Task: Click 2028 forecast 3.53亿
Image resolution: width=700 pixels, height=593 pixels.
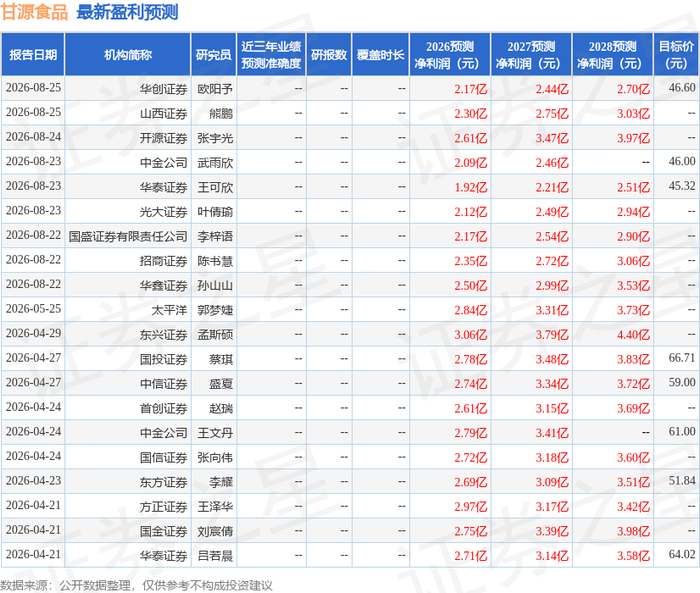Action: coord(633,286)
